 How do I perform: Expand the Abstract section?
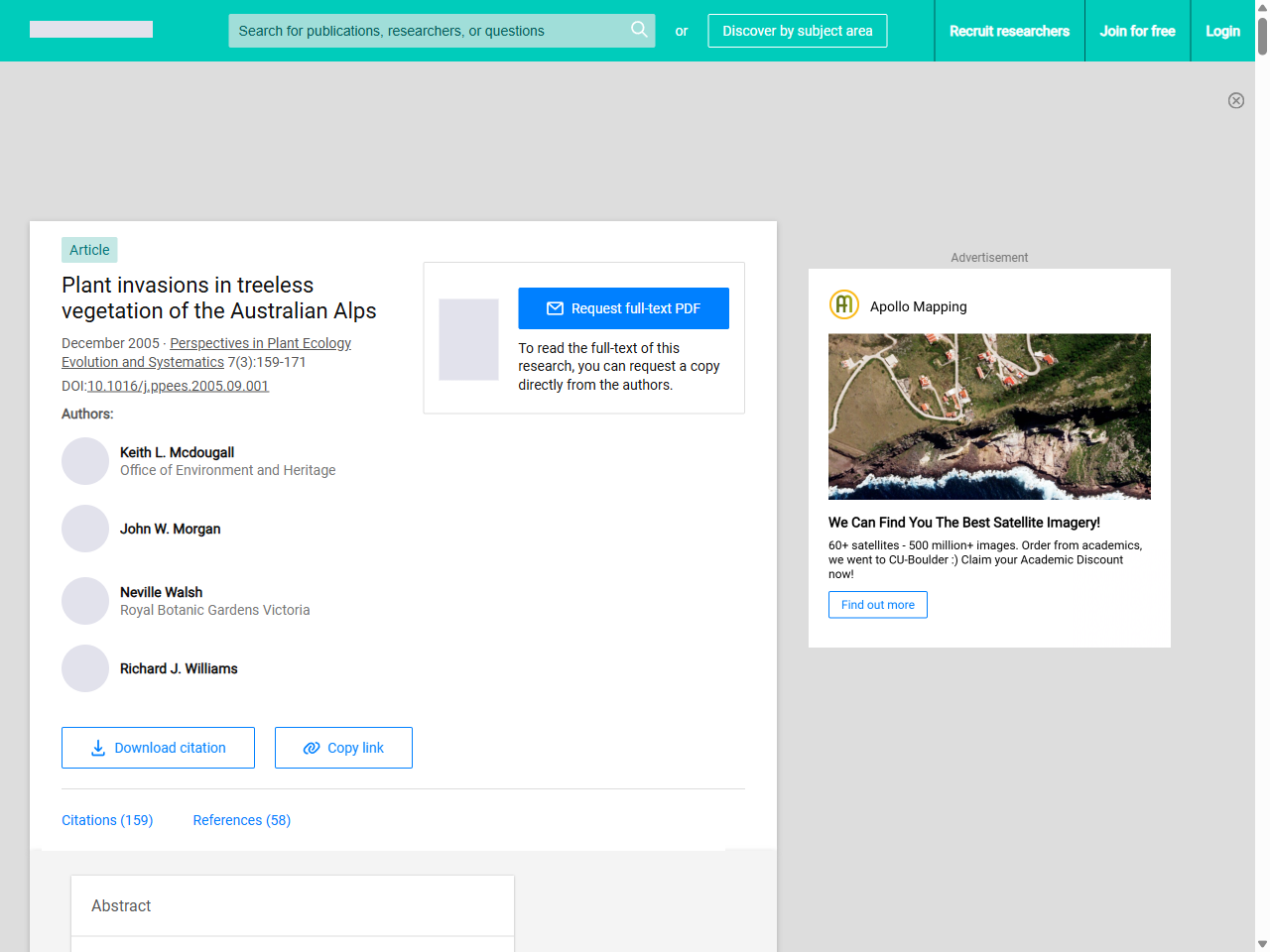click(121, 905)
